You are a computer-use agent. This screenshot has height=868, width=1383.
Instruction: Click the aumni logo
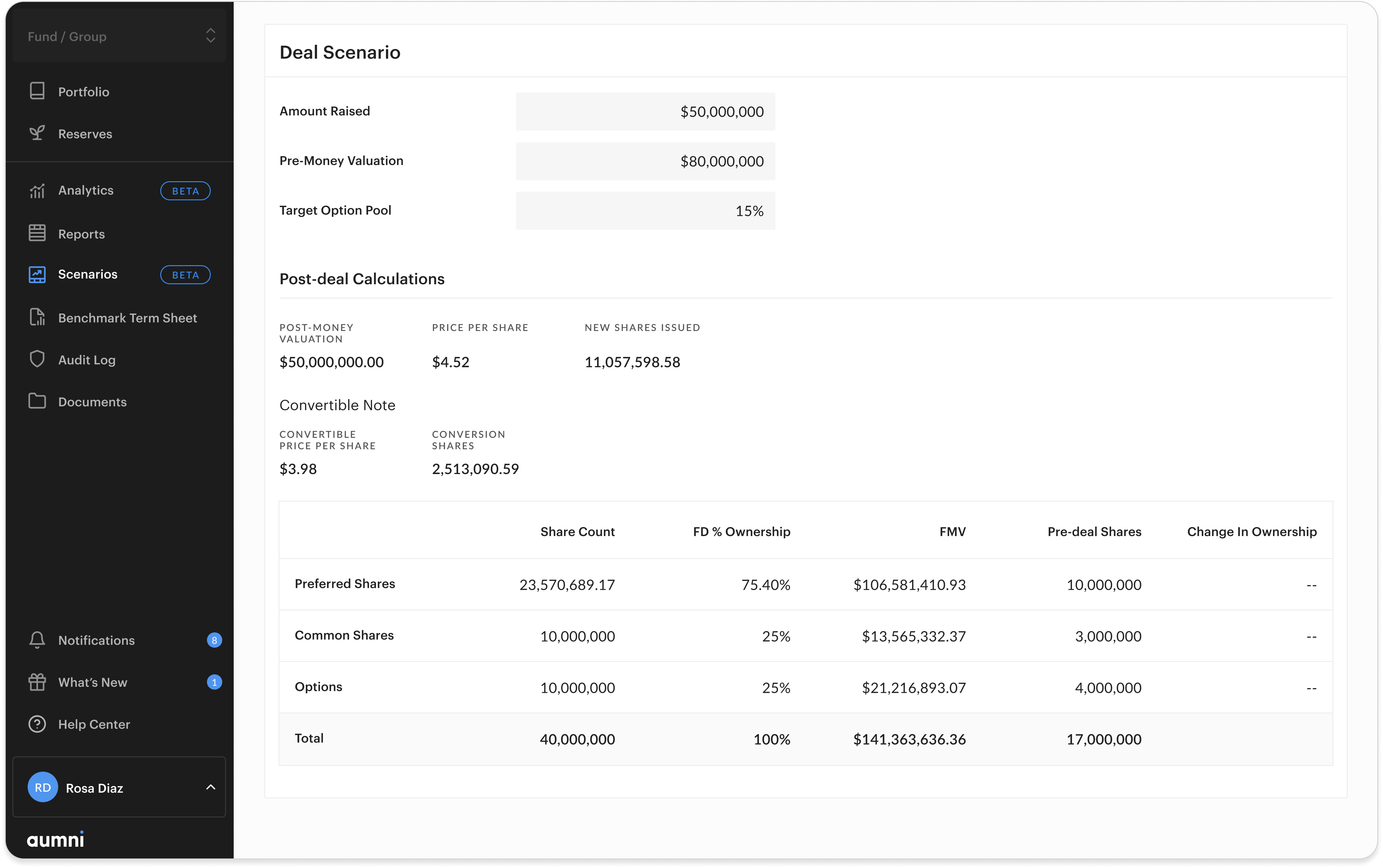tap(56, 839)
